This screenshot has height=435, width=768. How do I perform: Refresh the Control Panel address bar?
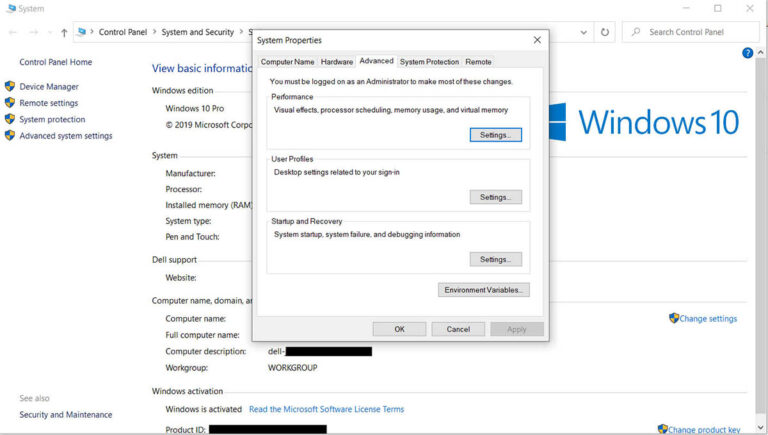(x=605, y=32)
